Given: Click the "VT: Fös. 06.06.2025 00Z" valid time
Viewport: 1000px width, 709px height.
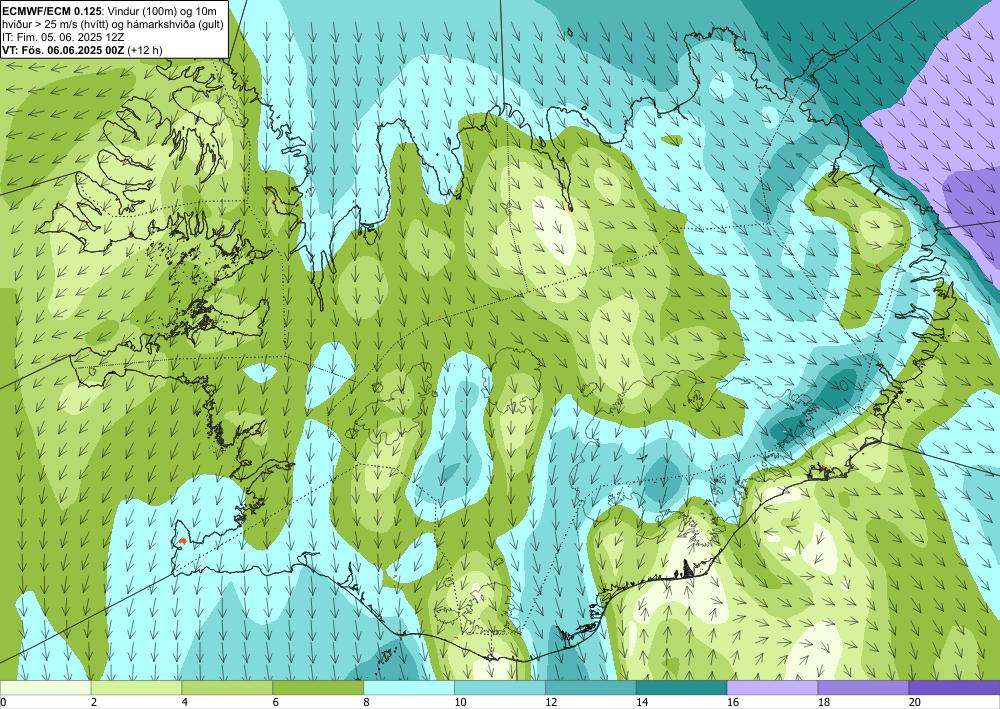Looking at the screenshot, I should click(x=63, y=50).
